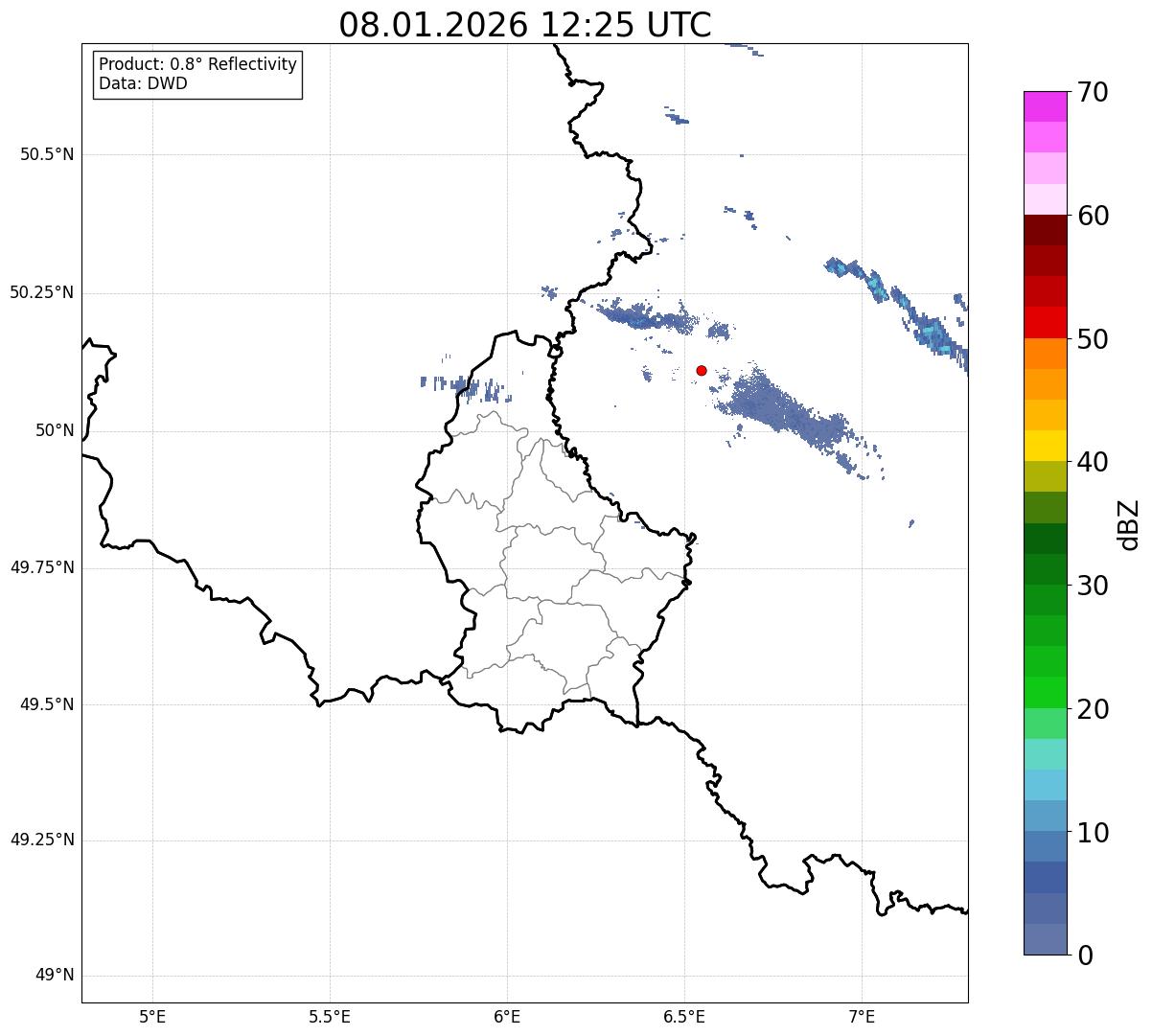Click the 50.5°N latitude label
The height and width of the screenshot is (1036, 1152).
[x=47, y=154]
